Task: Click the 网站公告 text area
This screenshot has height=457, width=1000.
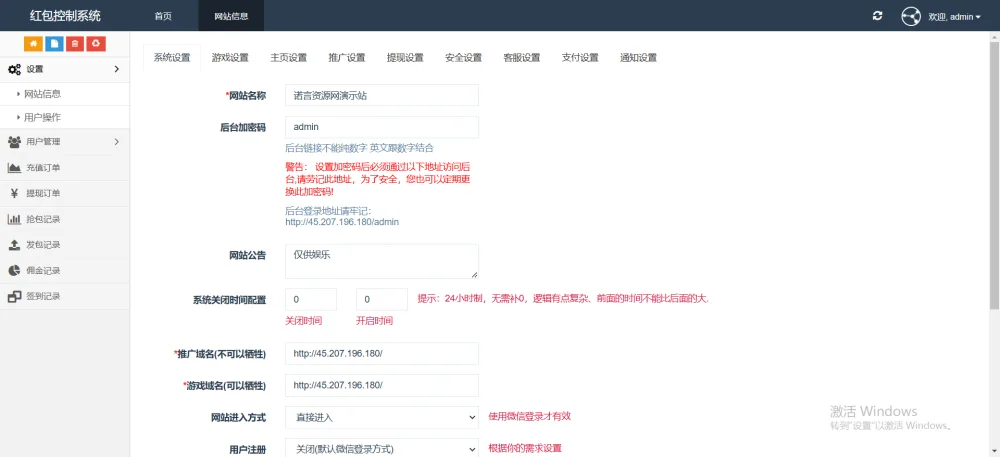Action: click(381, 261)
